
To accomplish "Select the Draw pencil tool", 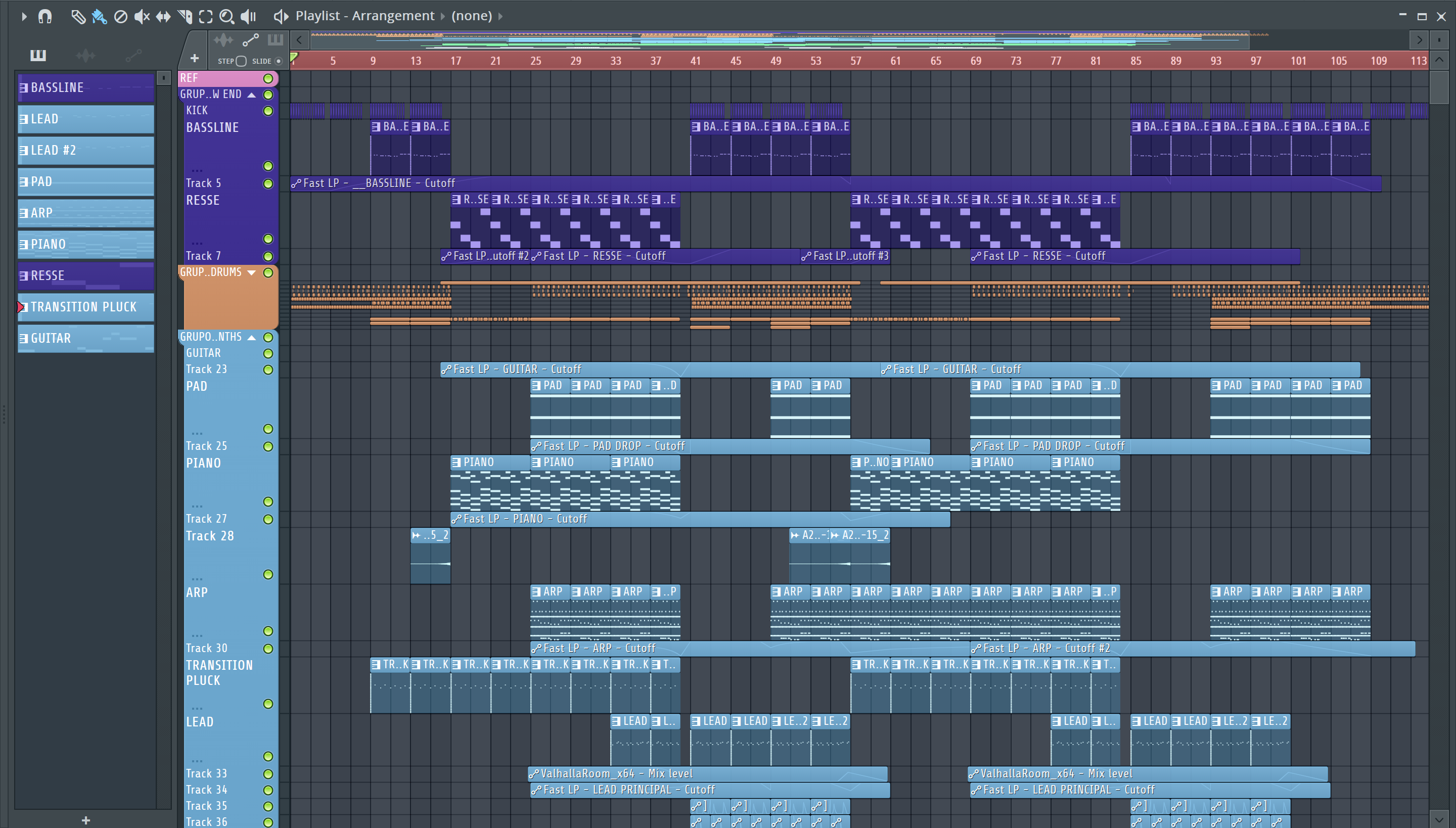I will (78, 17).
